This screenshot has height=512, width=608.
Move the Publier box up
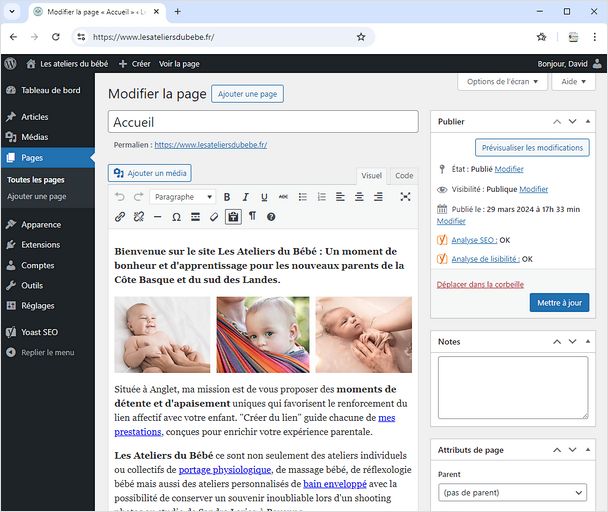[557, 121]
